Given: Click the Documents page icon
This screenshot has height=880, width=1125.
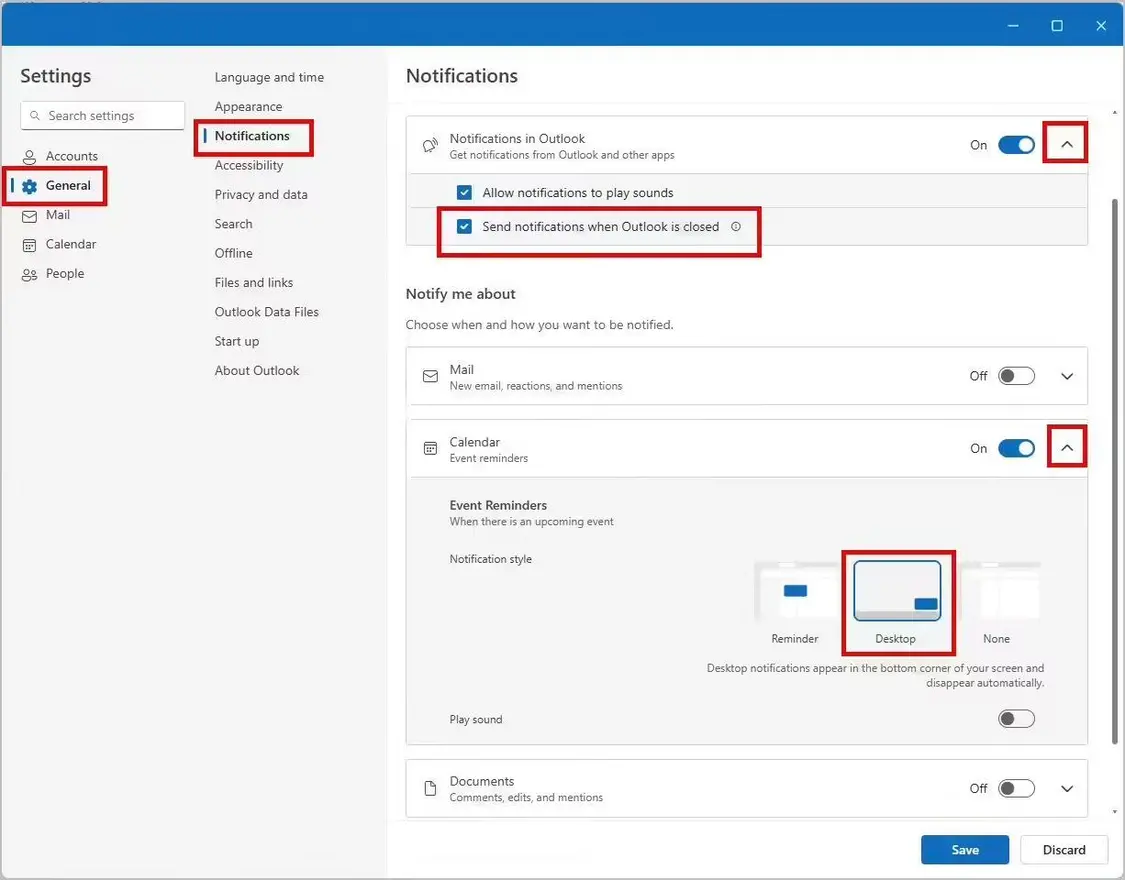Looking at the screenshot, I should tap(430, 789).
